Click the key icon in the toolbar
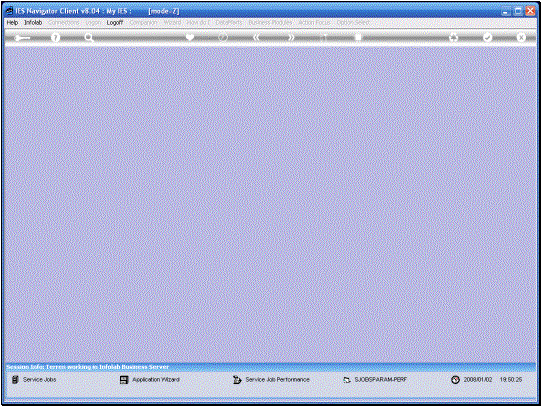Screen dimensions: 541x406 tap(22, 38)
